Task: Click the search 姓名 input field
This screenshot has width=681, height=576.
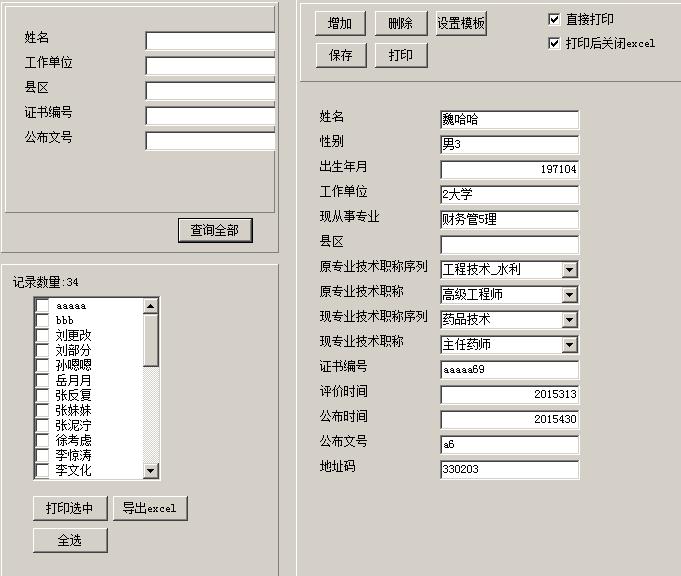Action: pos(211,41)
